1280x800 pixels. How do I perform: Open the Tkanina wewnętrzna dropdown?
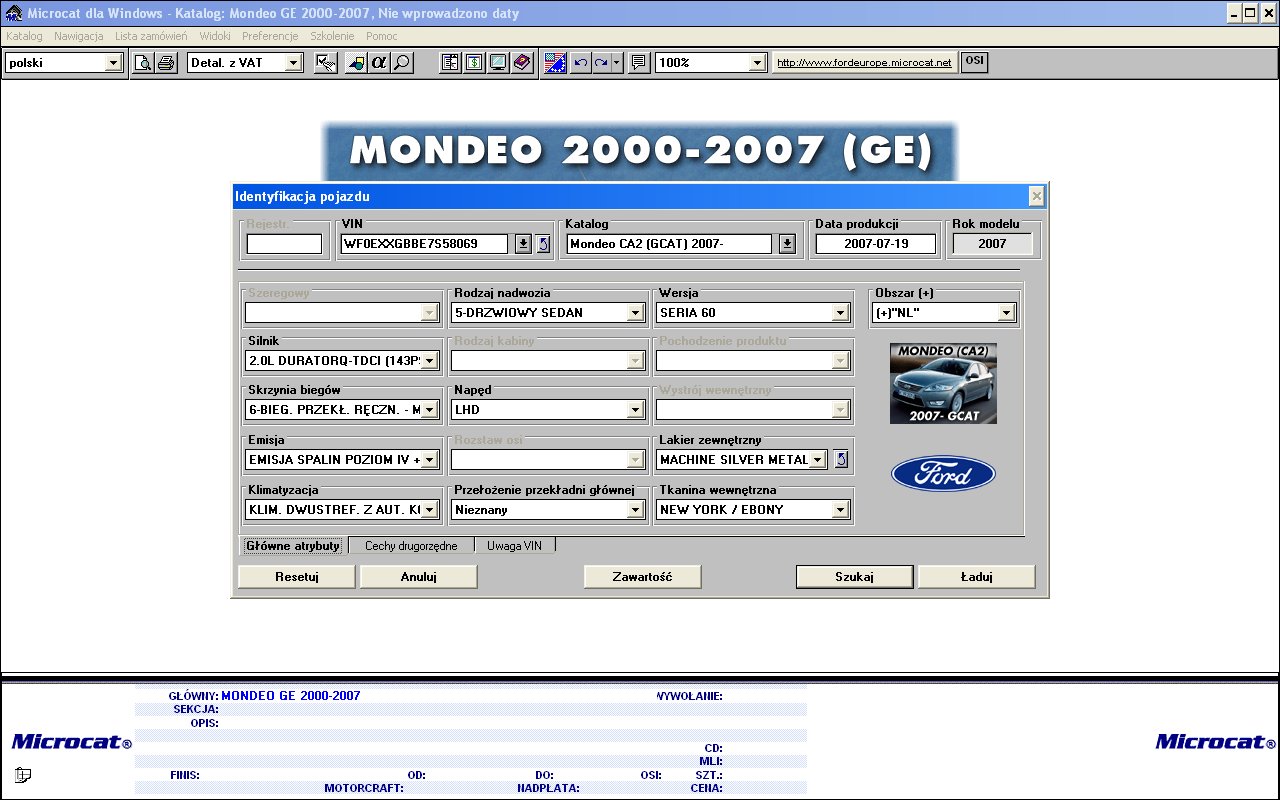pyautogui.click(x=840, y=510)
